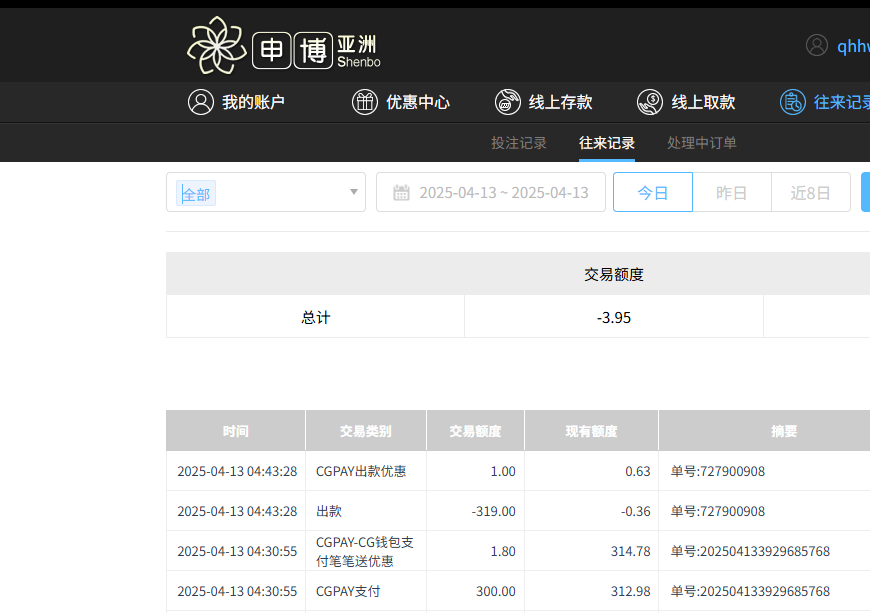Click the Shenbo flower logo
This screenshot has height=613, width=870.
click(x=218, y=44)
